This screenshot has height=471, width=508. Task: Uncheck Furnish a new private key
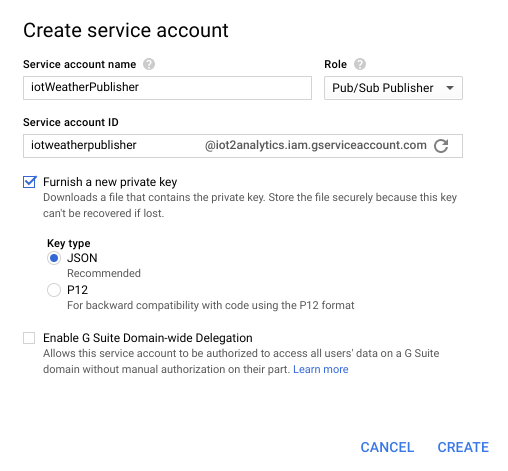pyautogui.click(x=29, y=182)
